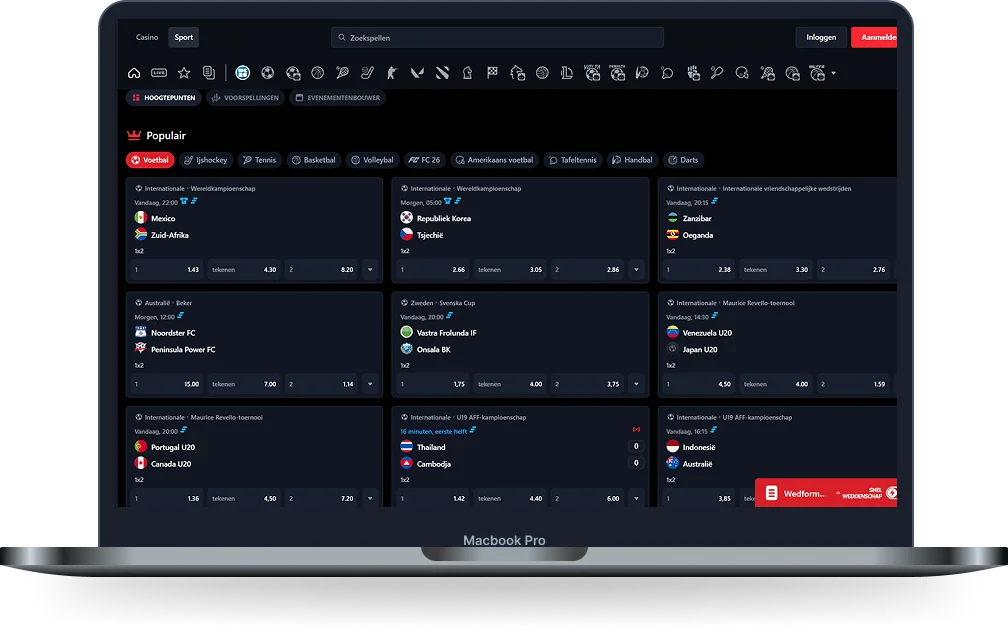Select the Dota 2 esports icon

coord(442,73)
